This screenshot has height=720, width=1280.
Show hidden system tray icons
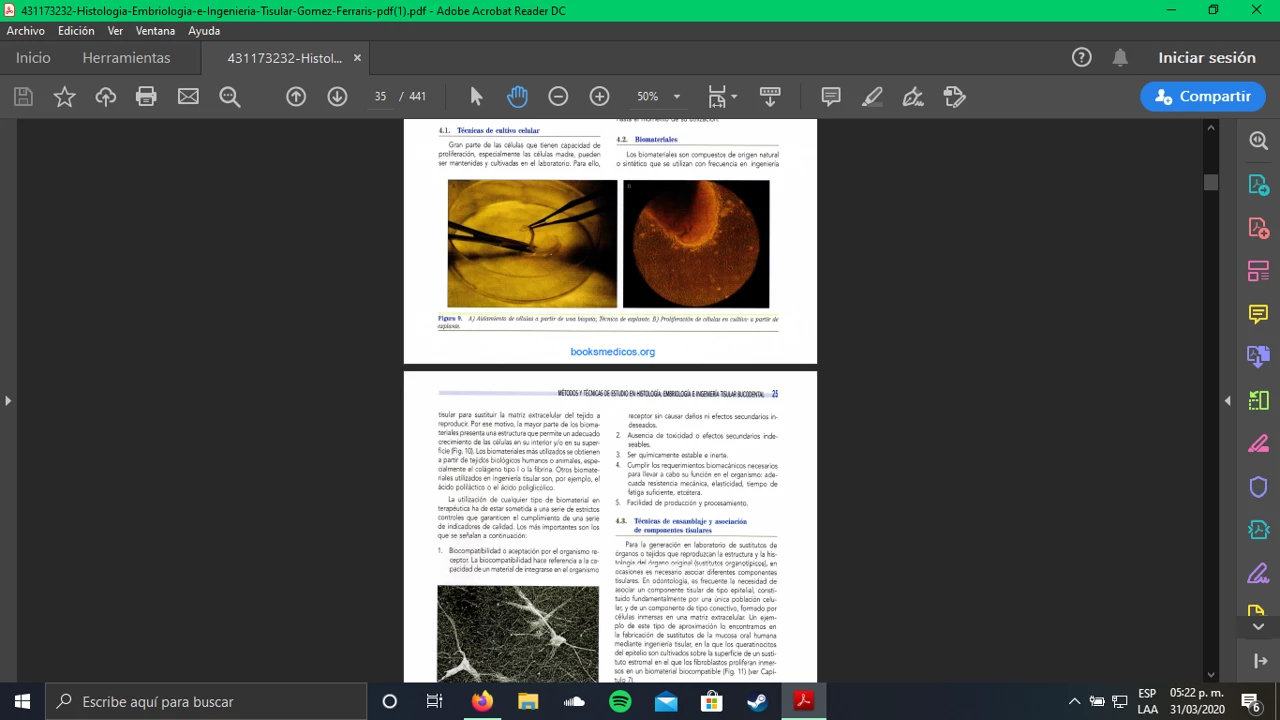tap(1075, 702)
